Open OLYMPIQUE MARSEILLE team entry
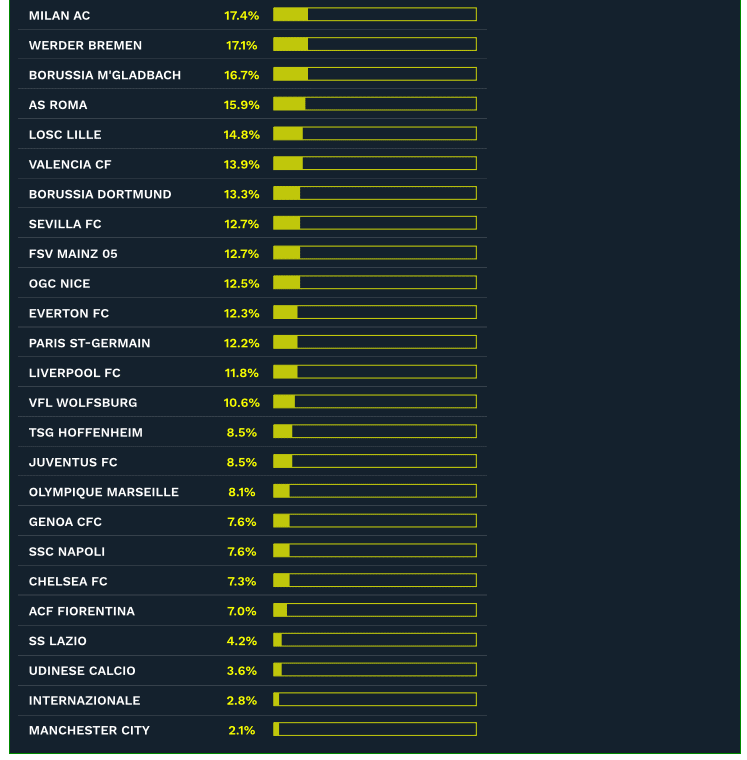Viewport: 747px width, 760px height. click(103, 492)
